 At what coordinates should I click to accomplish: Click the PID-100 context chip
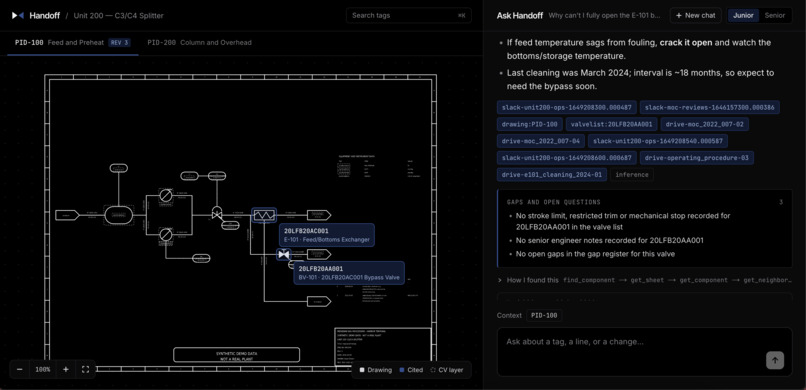click(544, 315)
